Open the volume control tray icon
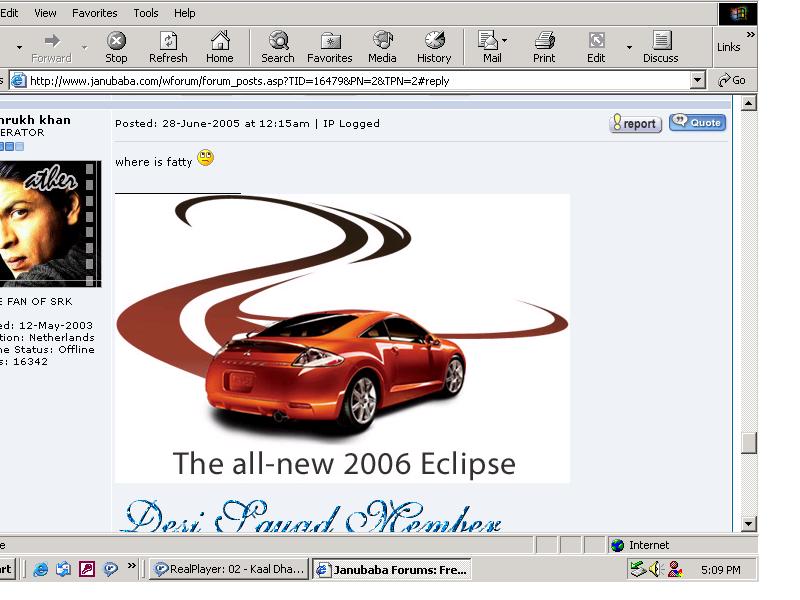 tap(657, 569)
